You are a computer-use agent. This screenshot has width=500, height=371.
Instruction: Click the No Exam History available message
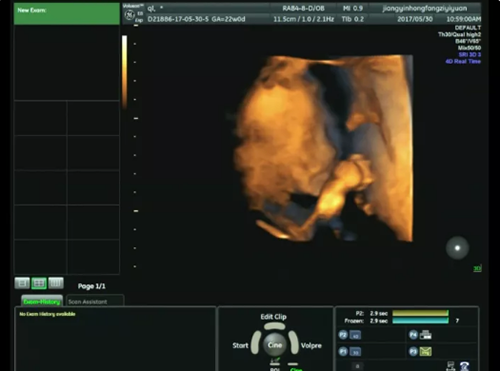(47, 314)
